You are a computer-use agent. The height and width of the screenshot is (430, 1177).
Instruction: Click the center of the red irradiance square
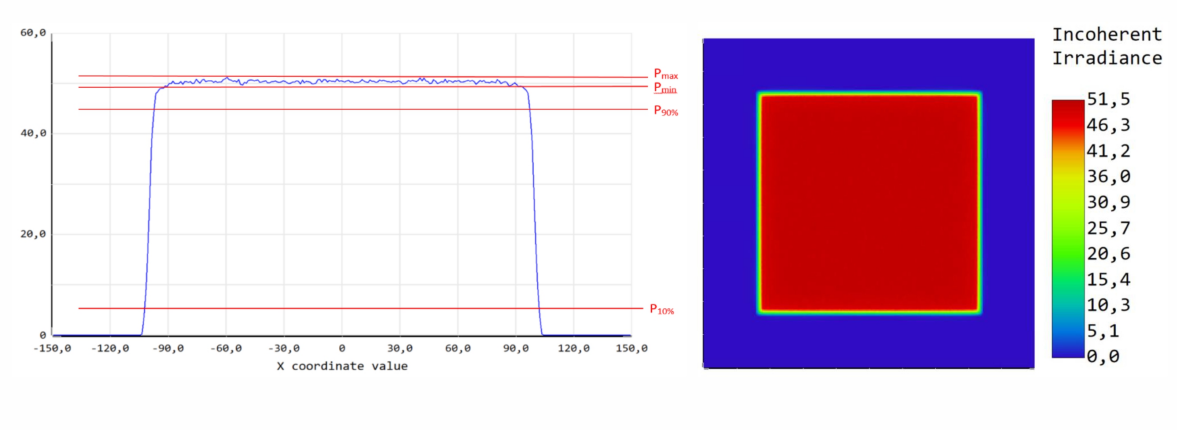869,203
